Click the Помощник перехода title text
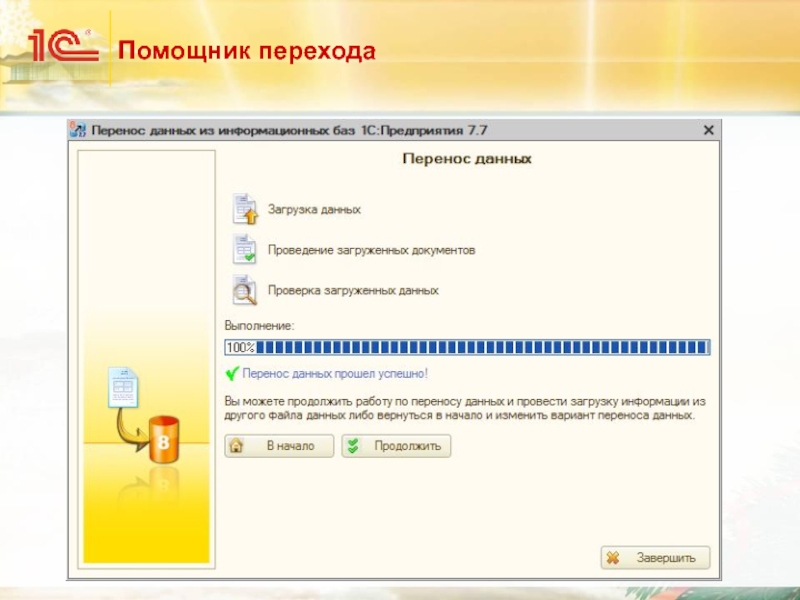This screenshot has height=600, width=800. 247,52
